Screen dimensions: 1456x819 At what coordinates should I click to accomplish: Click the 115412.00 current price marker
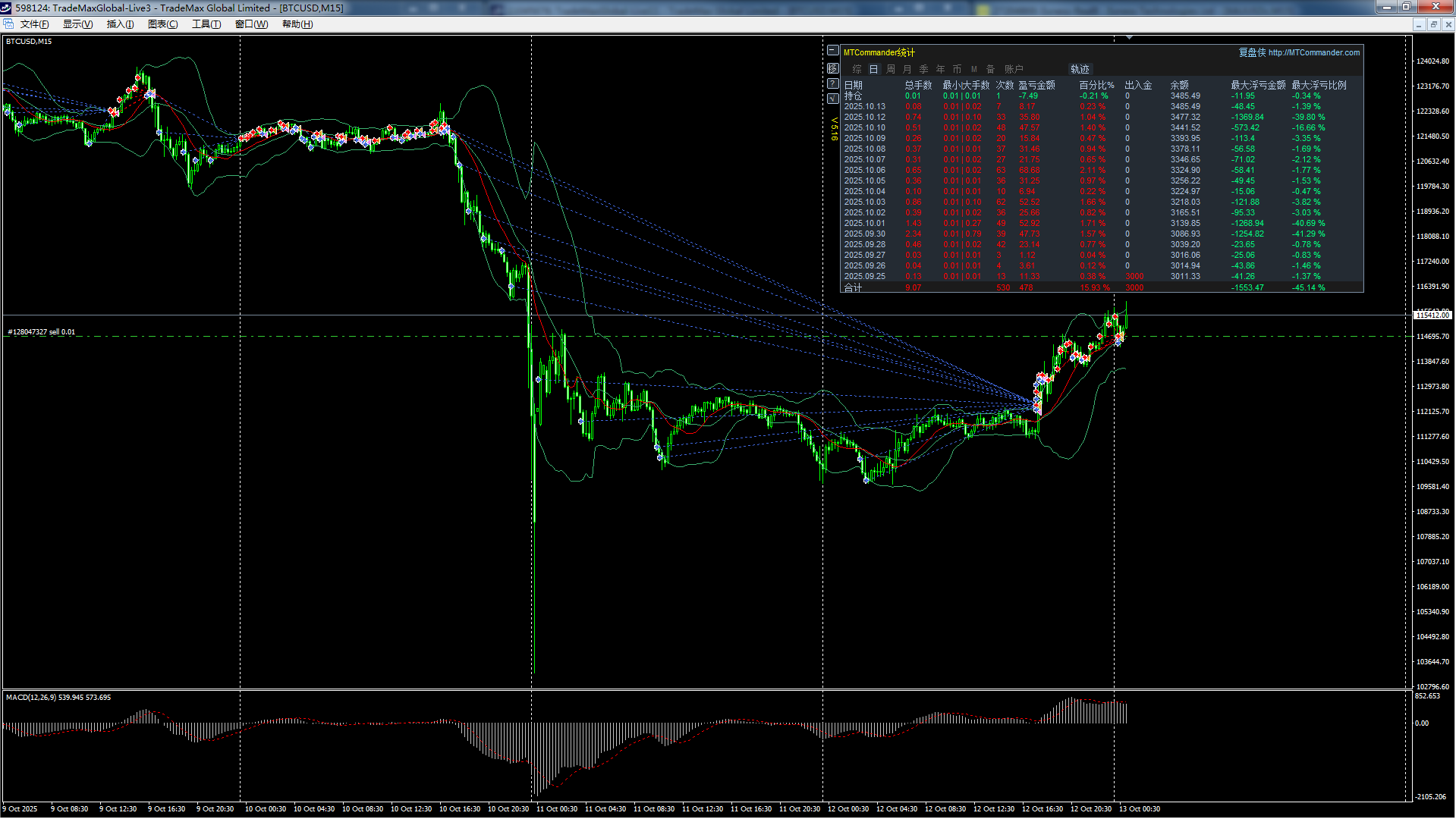(1432, 315)
